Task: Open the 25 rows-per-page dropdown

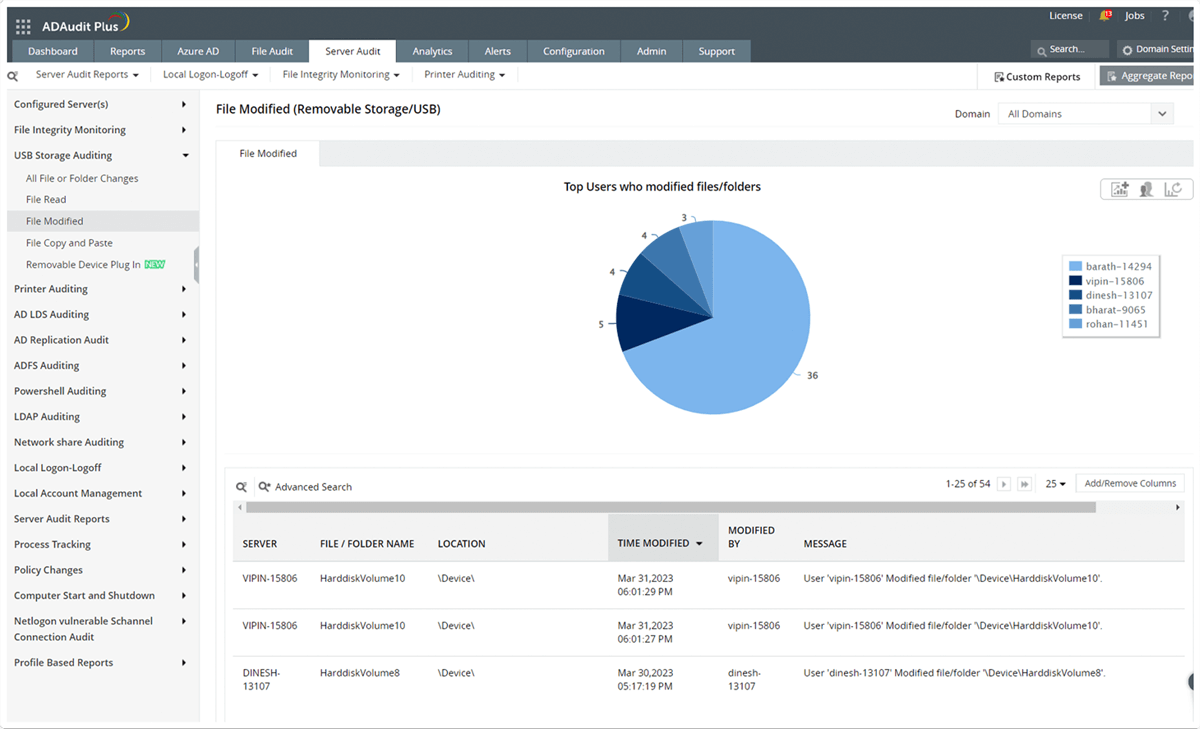Action: pos(1053,483)
